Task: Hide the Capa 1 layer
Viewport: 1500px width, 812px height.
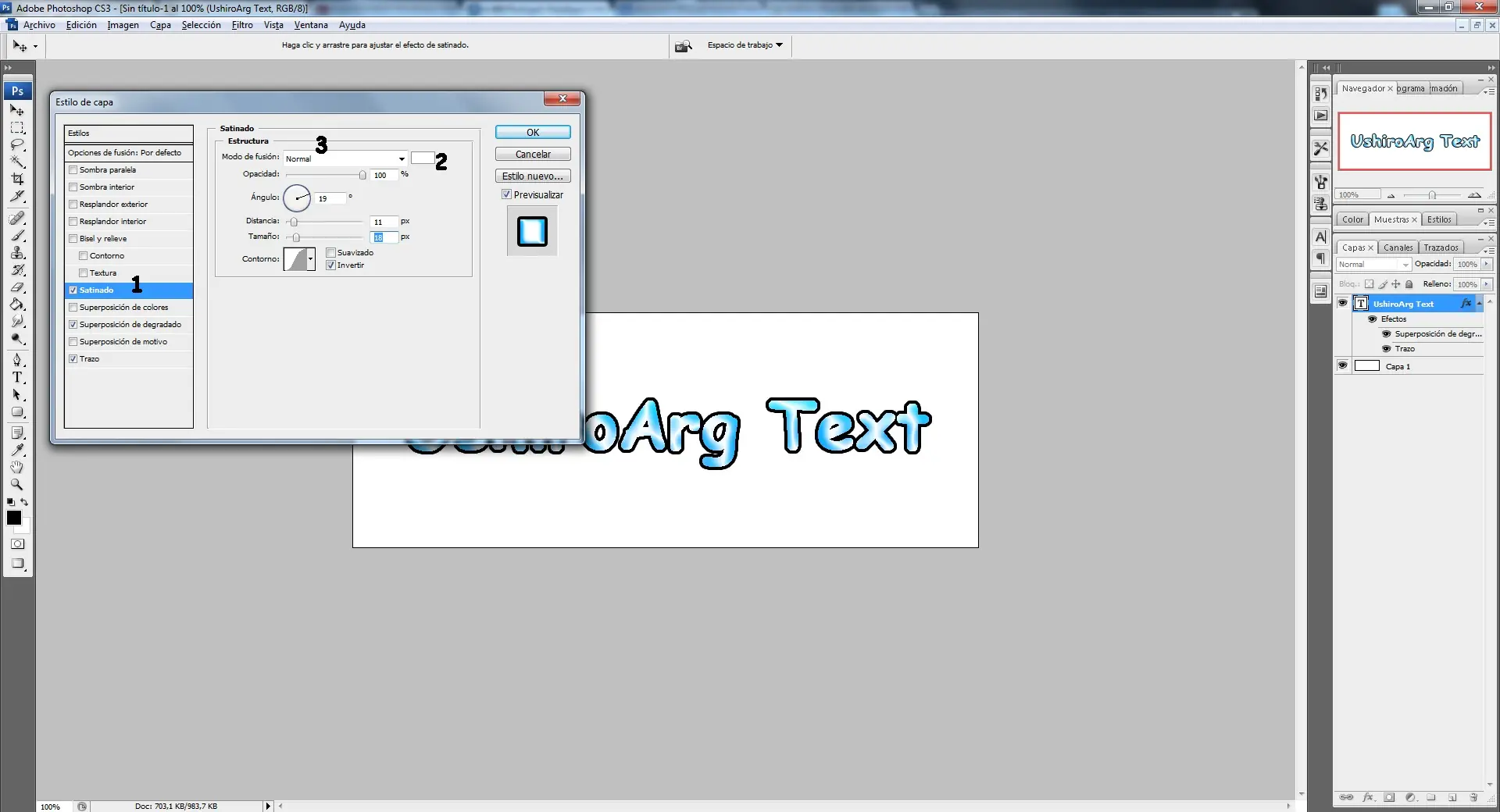Action: [1343, 365]
